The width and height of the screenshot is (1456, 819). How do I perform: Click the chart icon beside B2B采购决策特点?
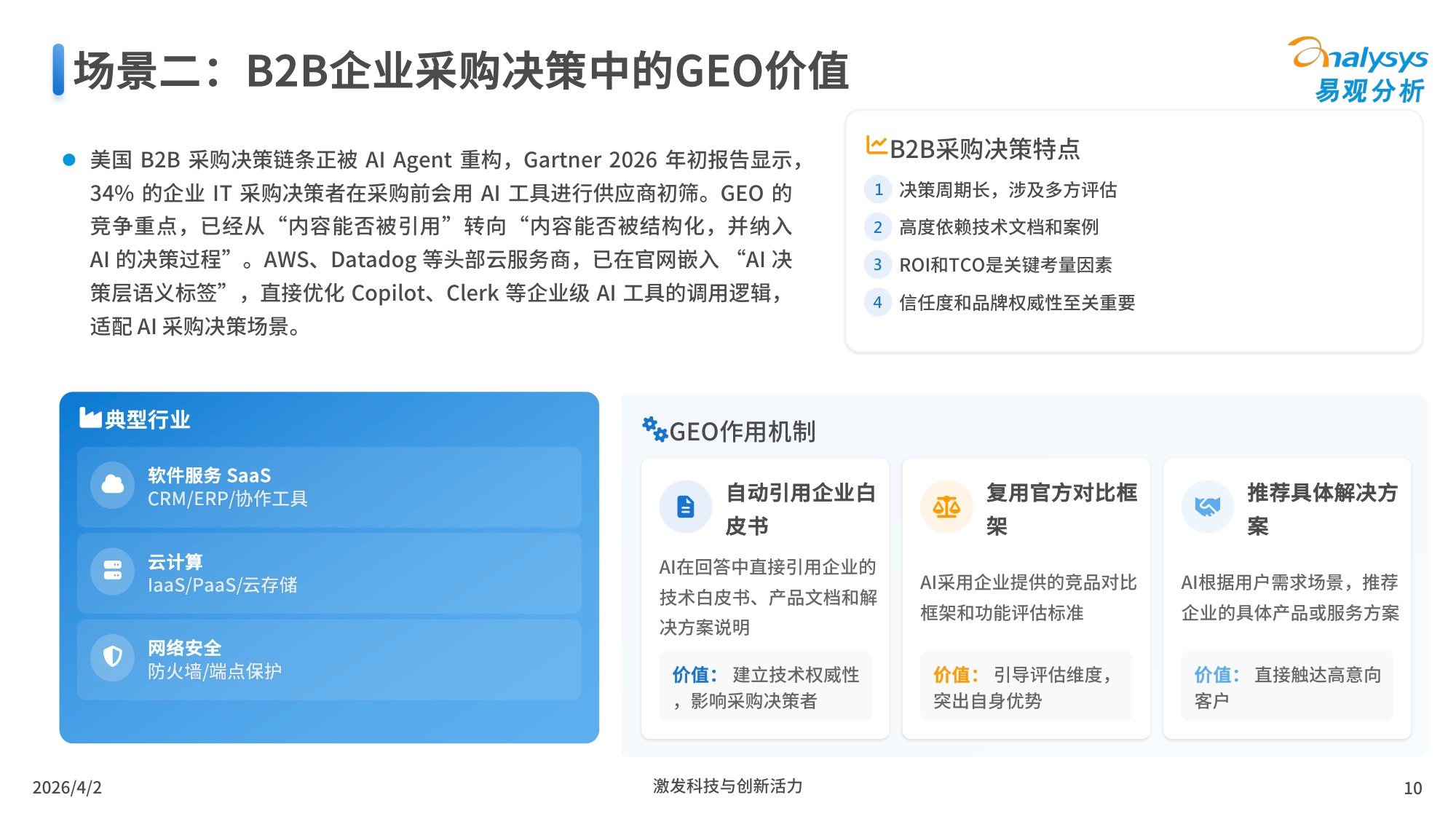coord(876,146)
